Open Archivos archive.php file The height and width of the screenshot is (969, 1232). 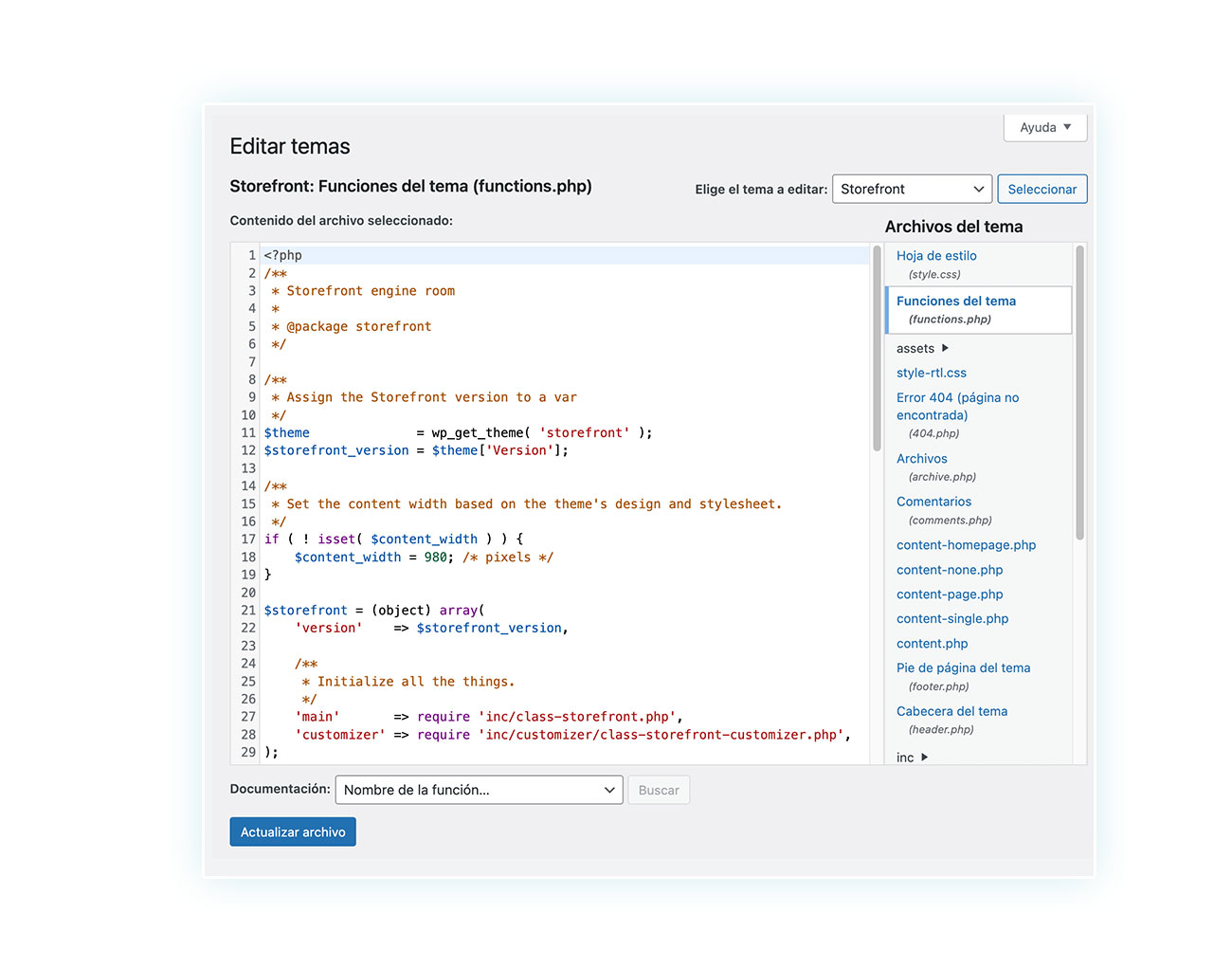(922, 459)
